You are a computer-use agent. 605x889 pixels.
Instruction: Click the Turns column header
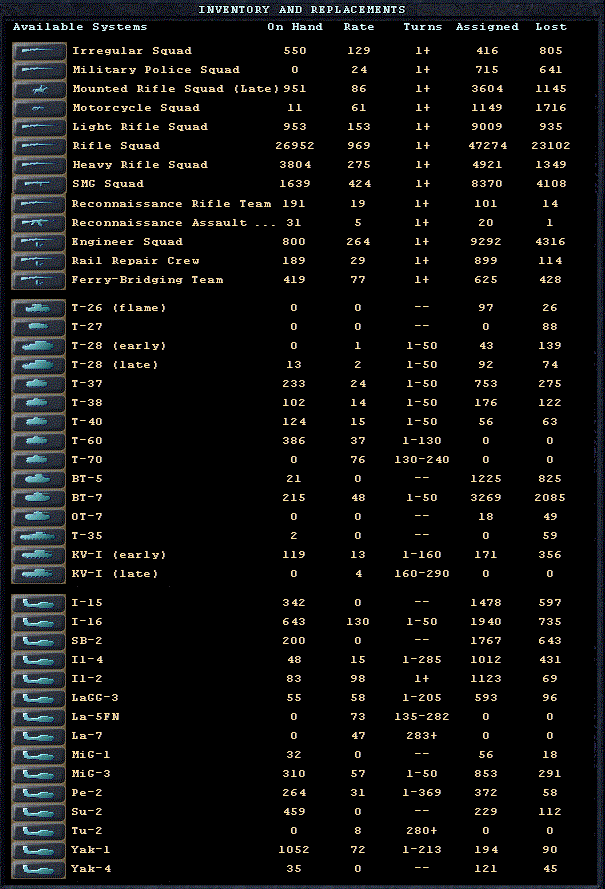coord(422,27)
